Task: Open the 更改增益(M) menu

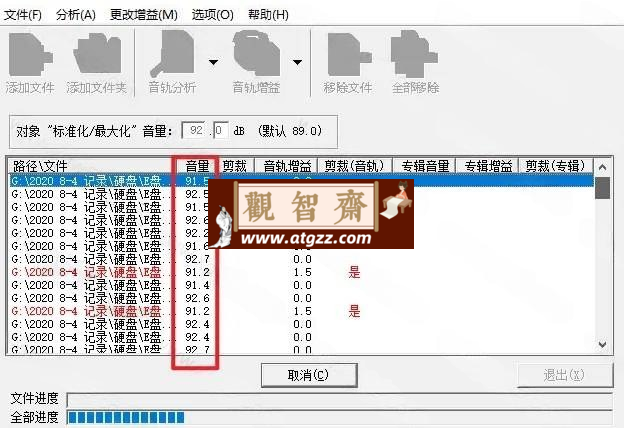Action: pyautogui.click(x=144, y=15)
